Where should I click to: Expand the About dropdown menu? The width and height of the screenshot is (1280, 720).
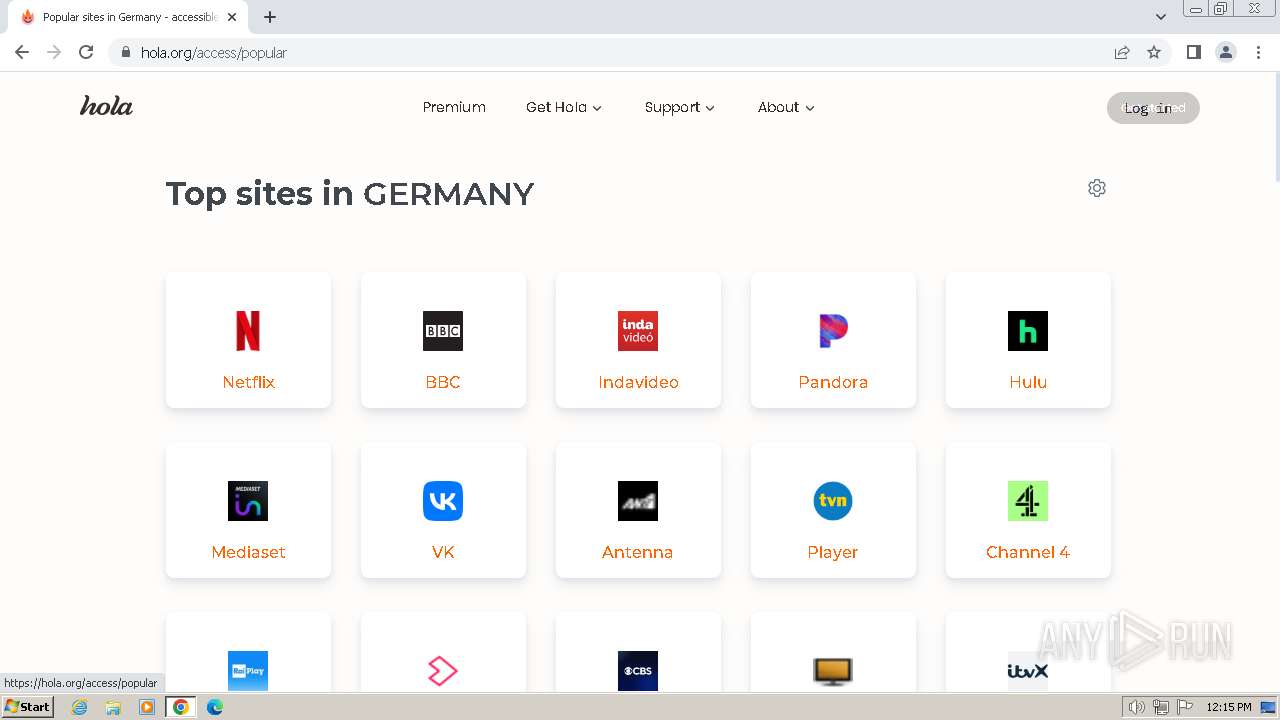pos(786,107)
